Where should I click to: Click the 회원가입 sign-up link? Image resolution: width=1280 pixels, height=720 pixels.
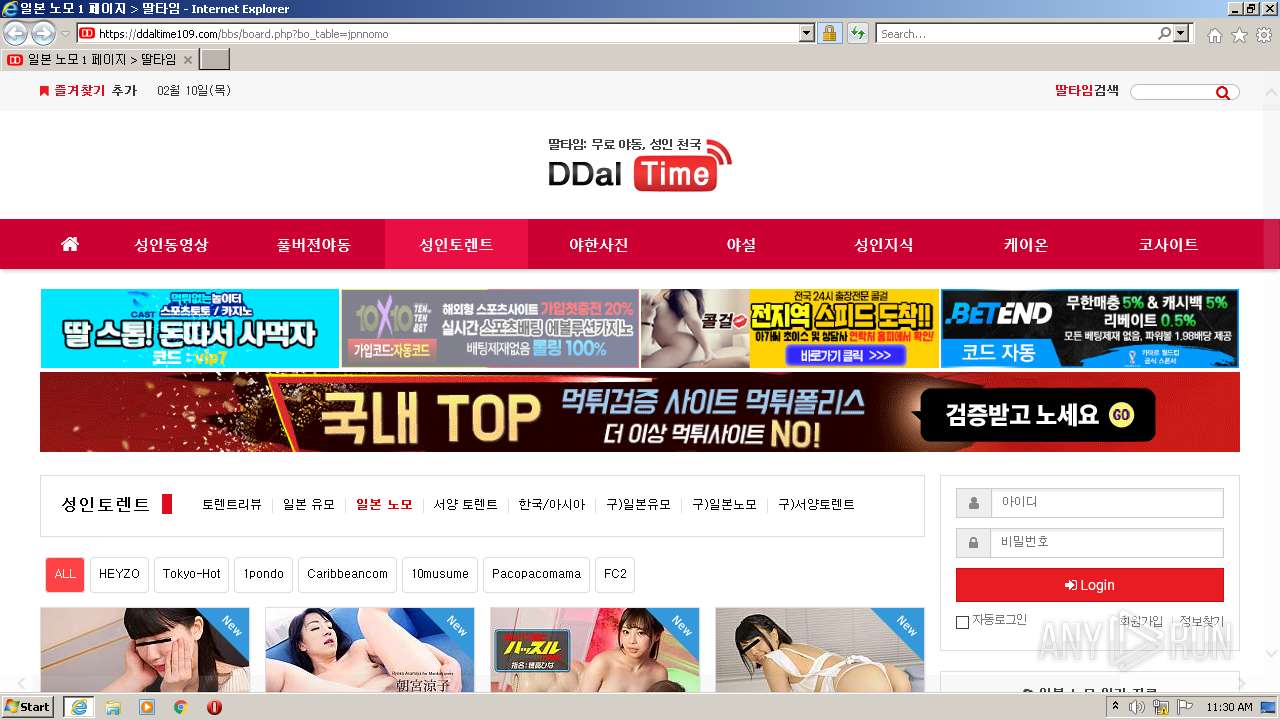click(x=1141, y=621)
